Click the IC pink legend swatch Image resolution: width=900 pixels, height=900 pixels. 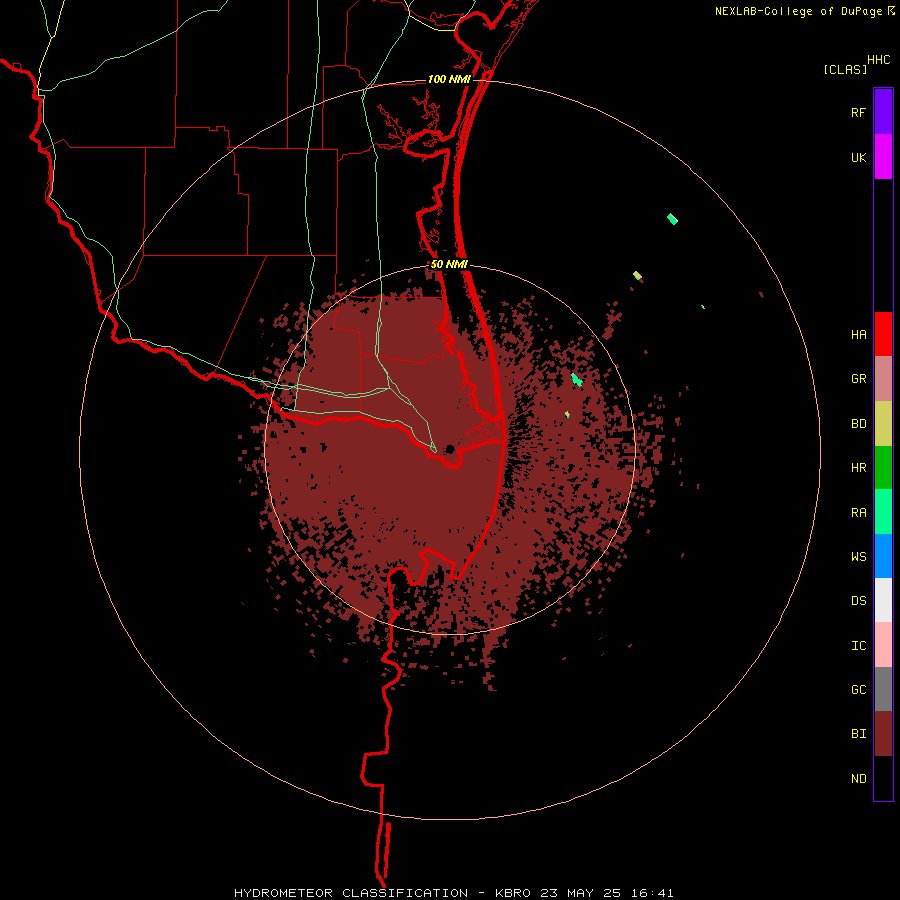(883, 645)
